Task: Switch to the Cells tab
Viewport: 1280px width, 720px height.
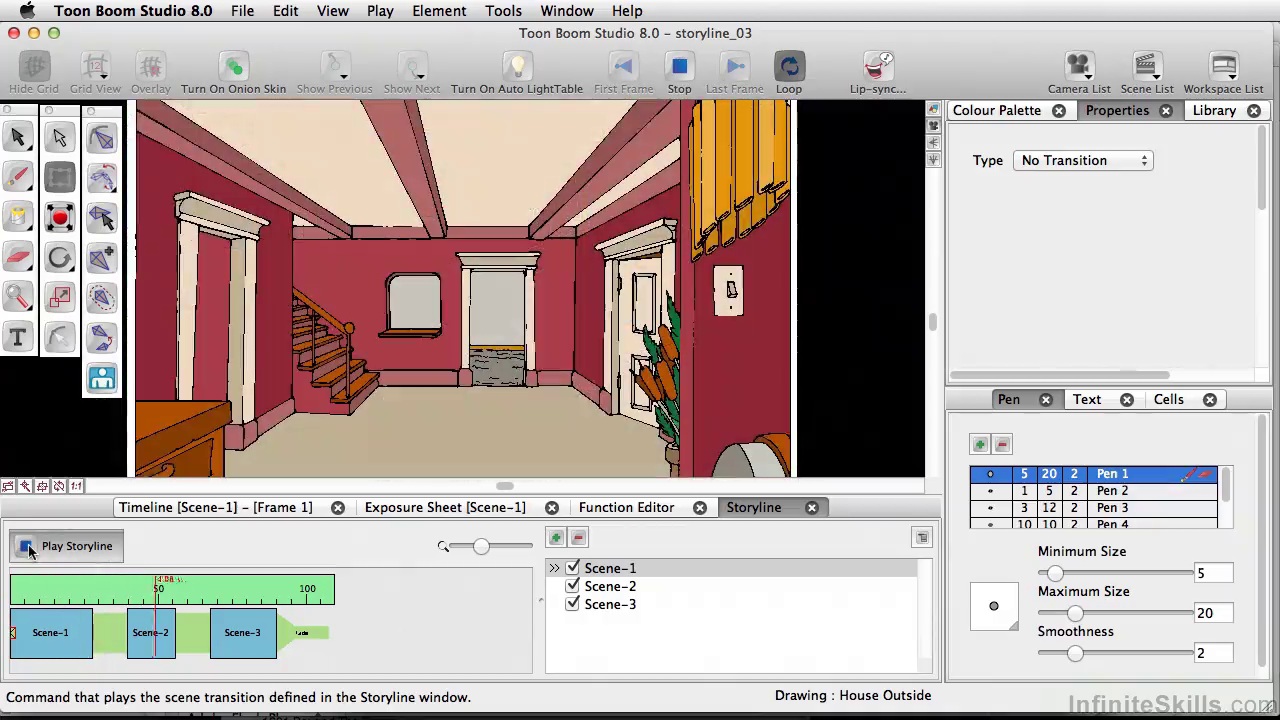Action: pos(1168,399)
